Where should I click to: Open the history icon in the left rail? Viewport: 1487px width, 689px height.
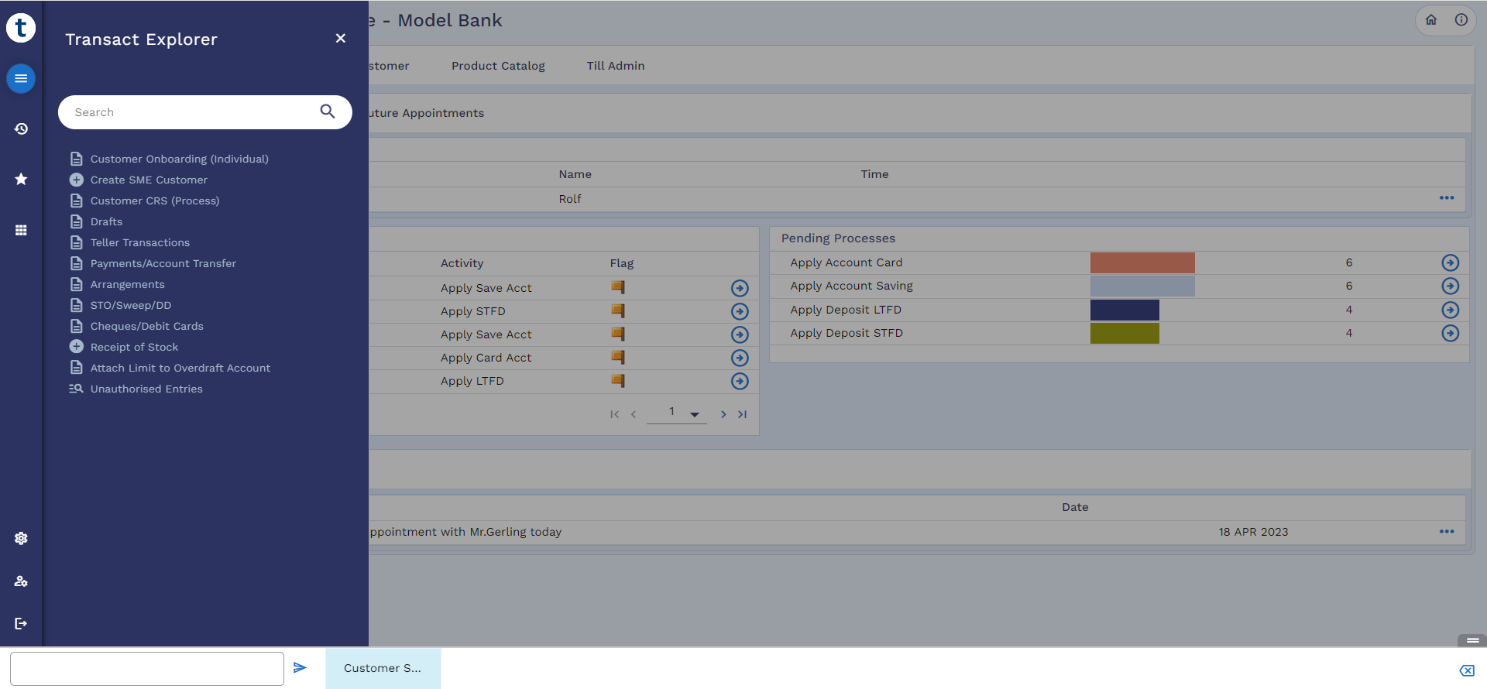click(x=21, y=129)
